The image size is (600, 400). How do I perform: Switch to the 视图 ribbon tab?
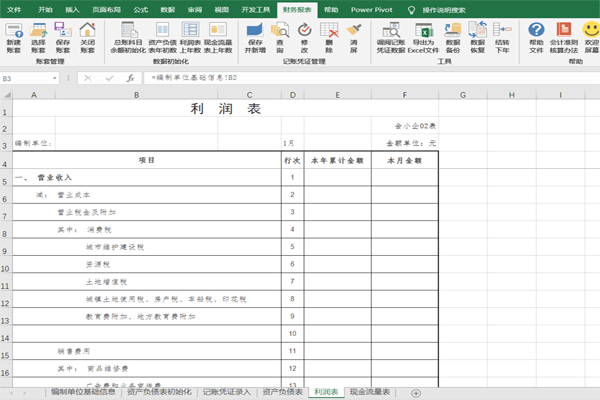click(221, 10)
